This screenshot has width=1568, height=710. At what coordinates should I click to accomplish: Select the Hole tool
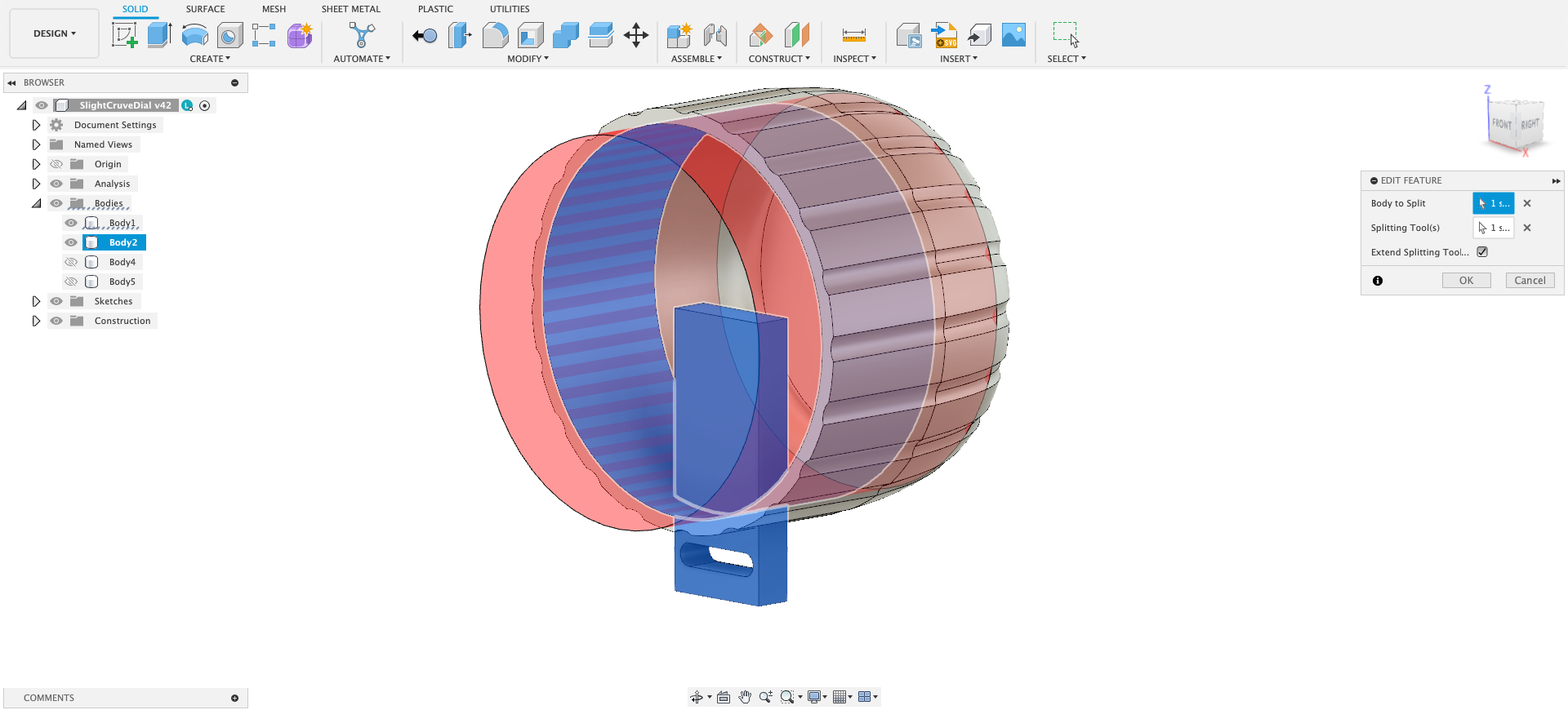[229, 35]
